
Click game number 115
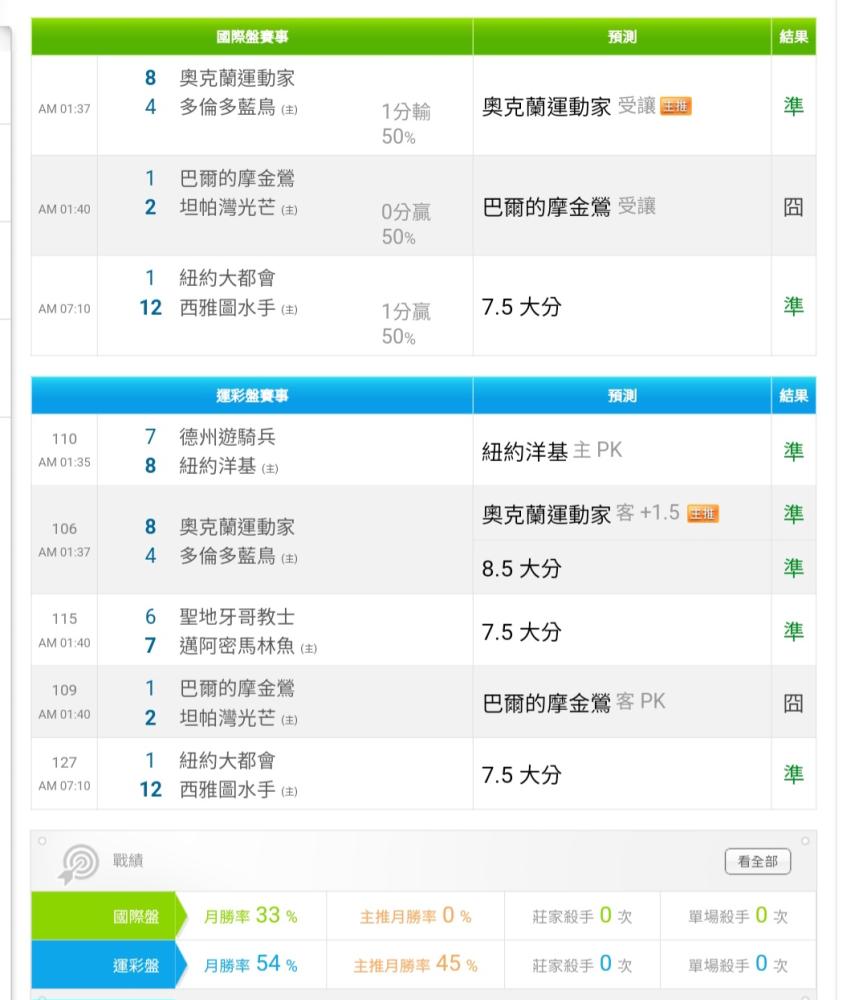(x=64, y=619)
